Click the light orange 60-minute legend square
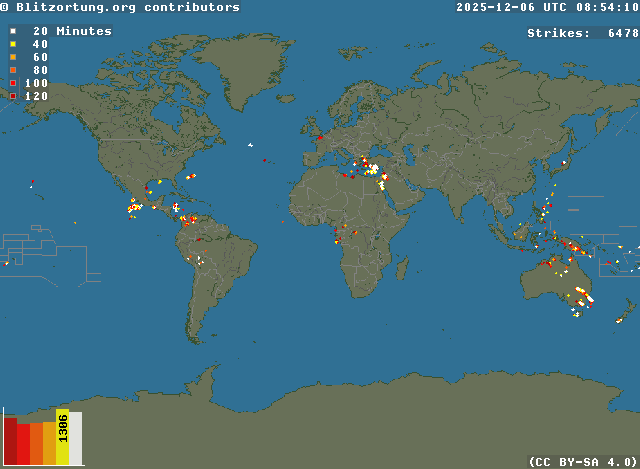This screenshot has height=469, width=640. (12, 57)
